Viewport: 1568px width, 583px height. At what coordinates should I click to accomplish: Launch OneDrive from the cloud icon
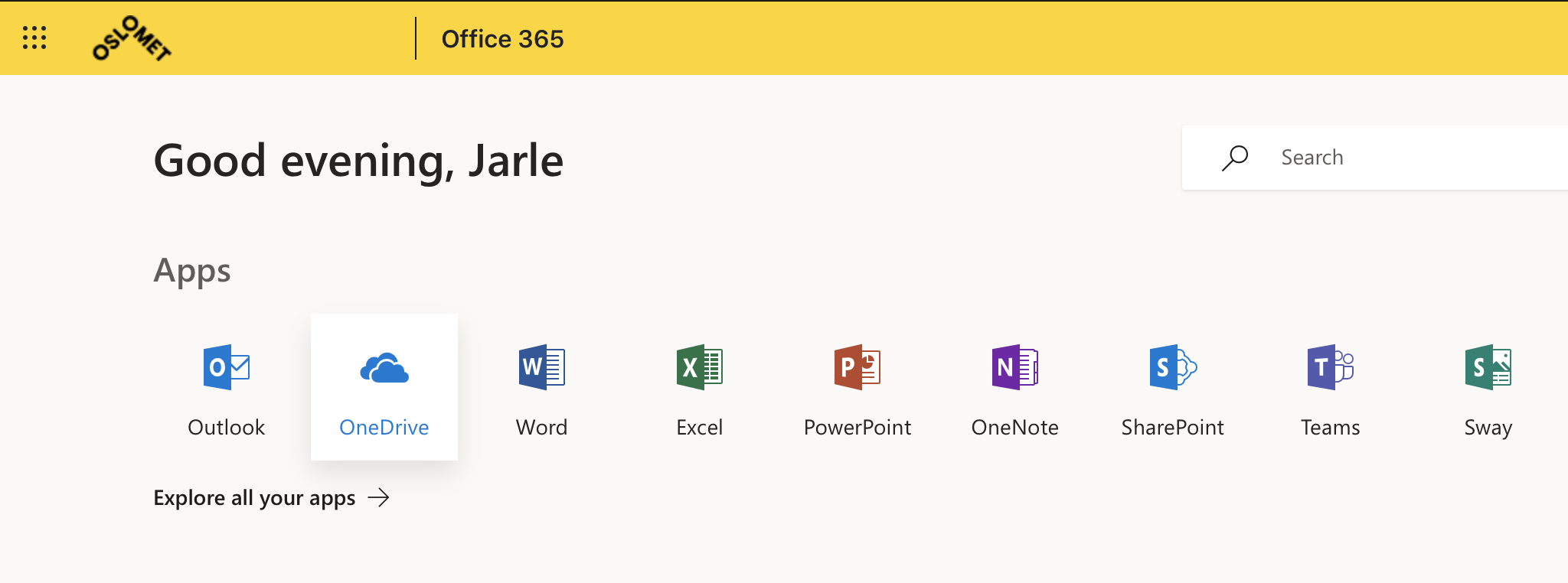pyautogui.click(x=384, y=368)
